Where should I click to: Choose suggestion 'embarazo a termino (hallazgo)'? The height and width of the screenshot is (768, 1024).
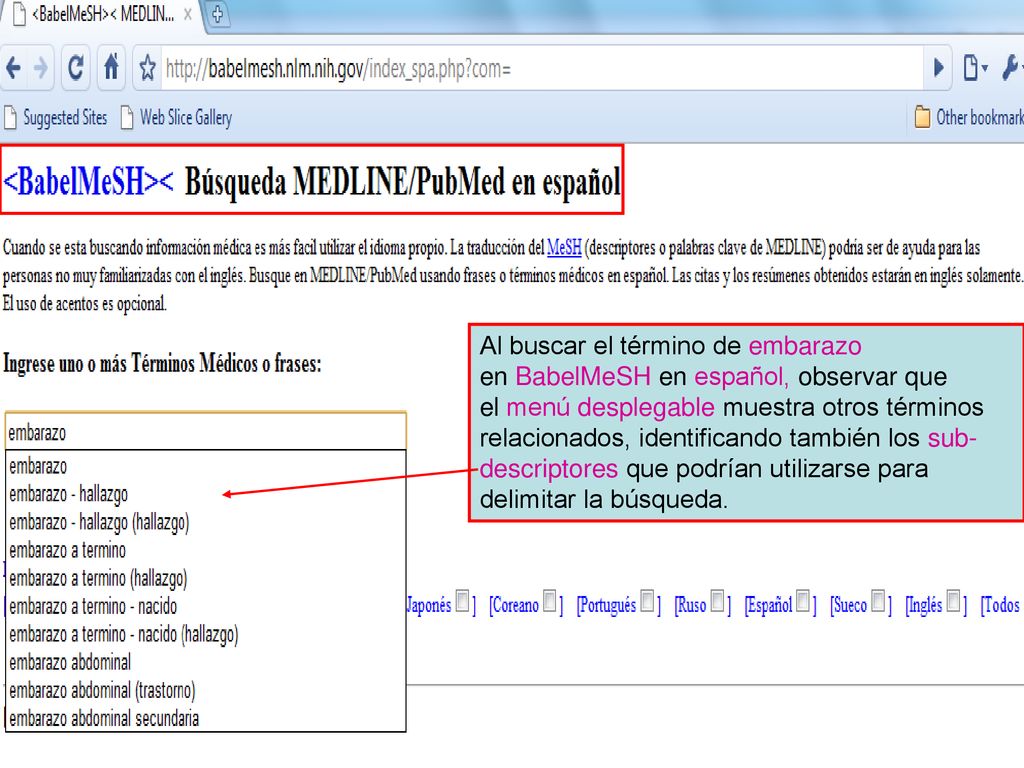(x=206, y=579)
